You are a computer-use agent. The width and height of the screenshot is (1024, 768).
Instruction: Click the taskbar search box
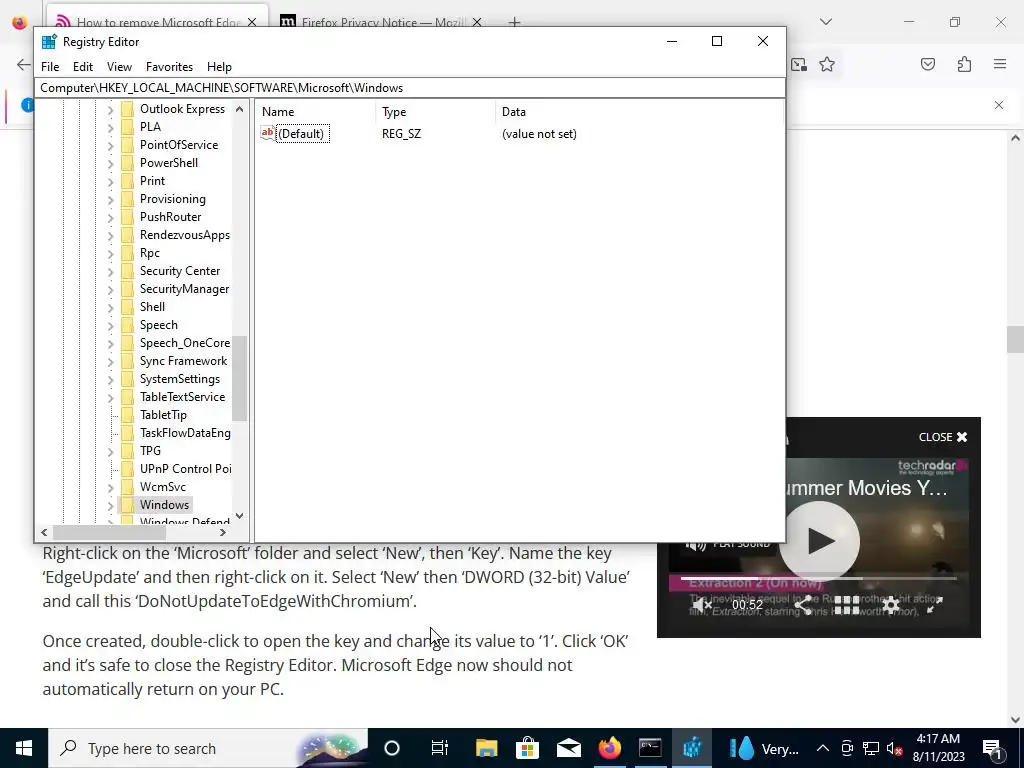click(x=208, y=748)
